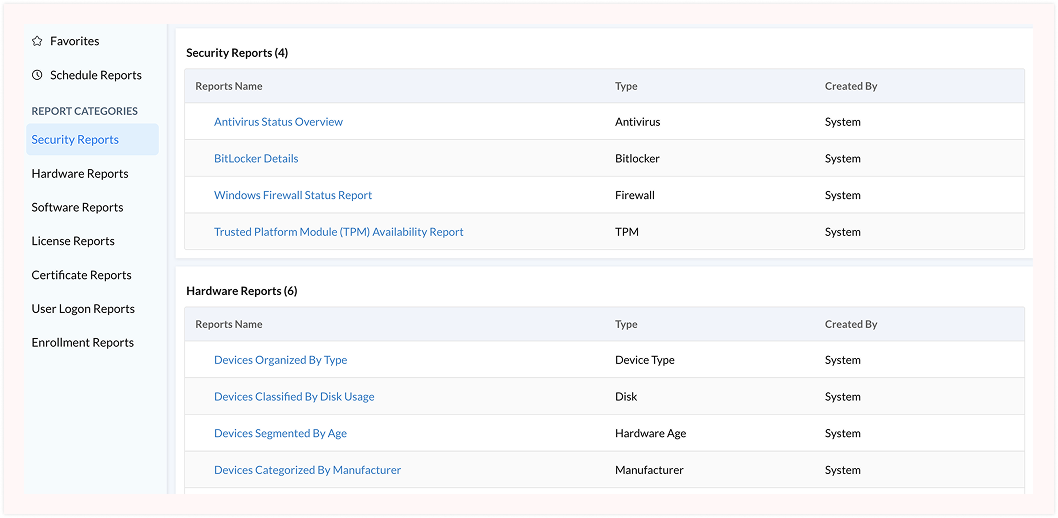Open Devices Segmented By Age report
1058x518 pixels.
280,433
